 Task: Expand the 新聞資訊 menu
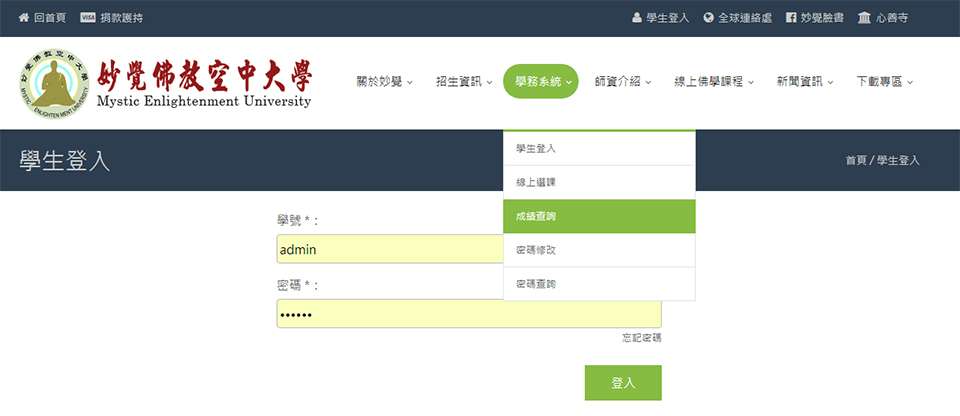805,82
